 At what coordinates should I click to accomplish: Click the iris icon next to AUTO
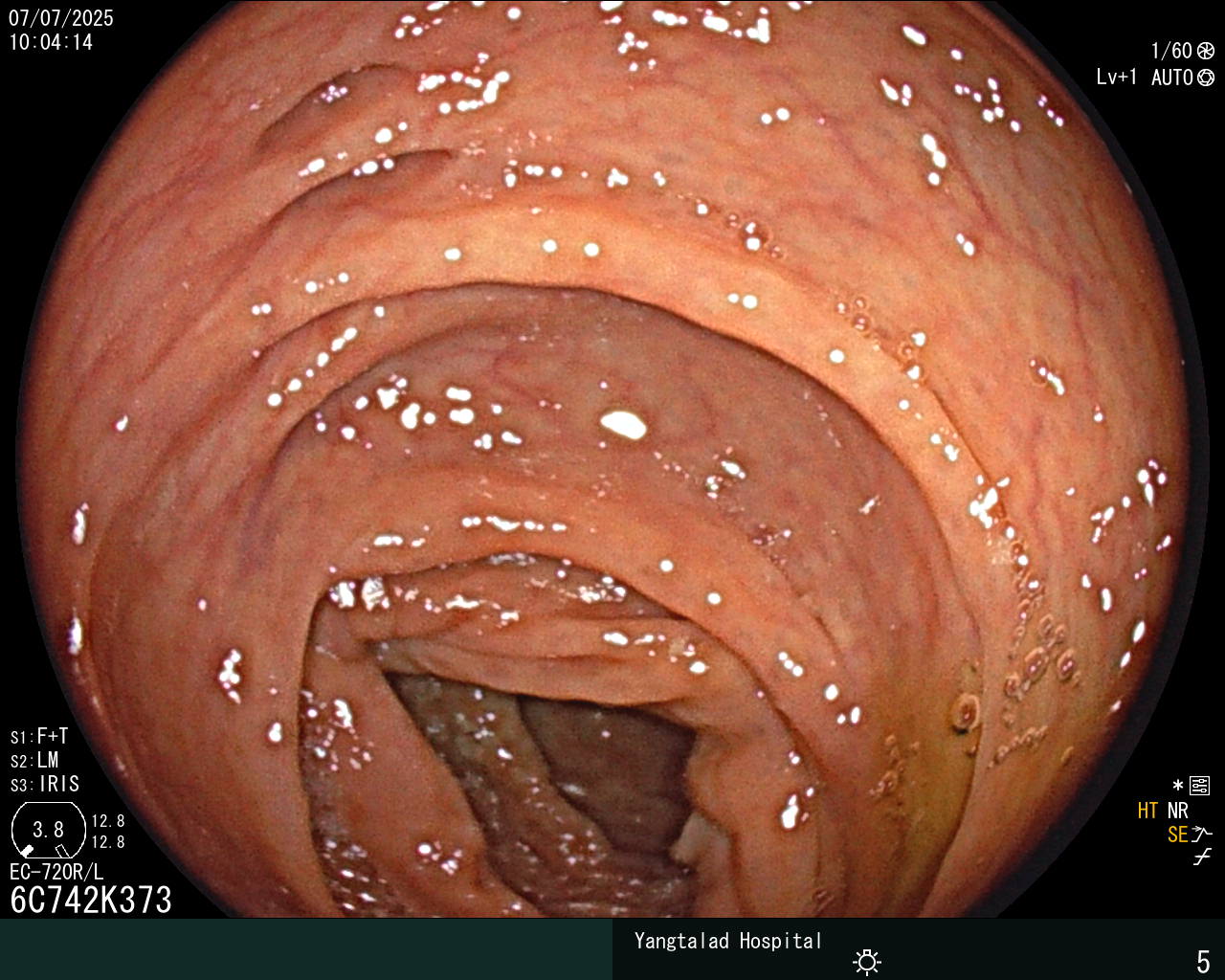click(x=1206, y=78)
